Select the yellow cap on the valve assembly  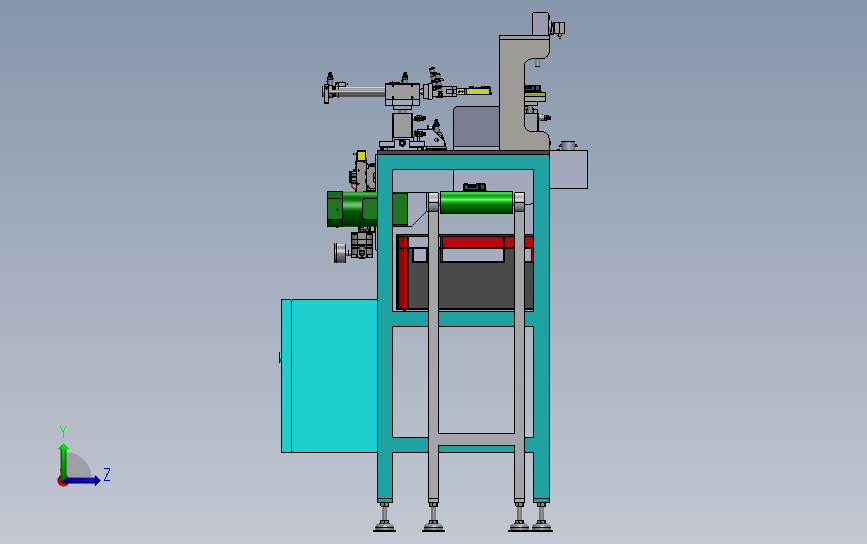point(361,156)
